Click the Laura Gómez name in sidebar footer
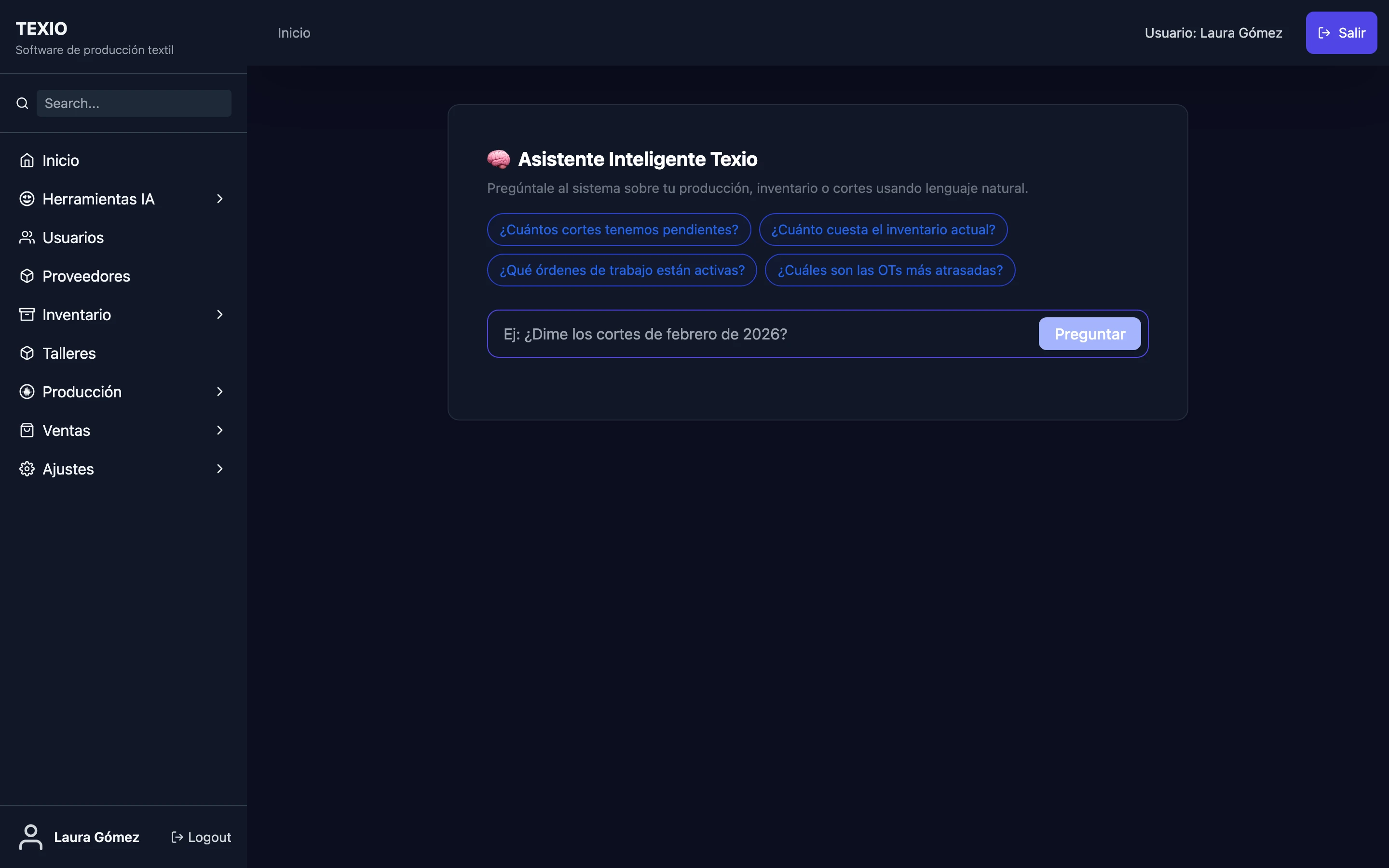The image size is (1389, 868). tap(96, 837)
